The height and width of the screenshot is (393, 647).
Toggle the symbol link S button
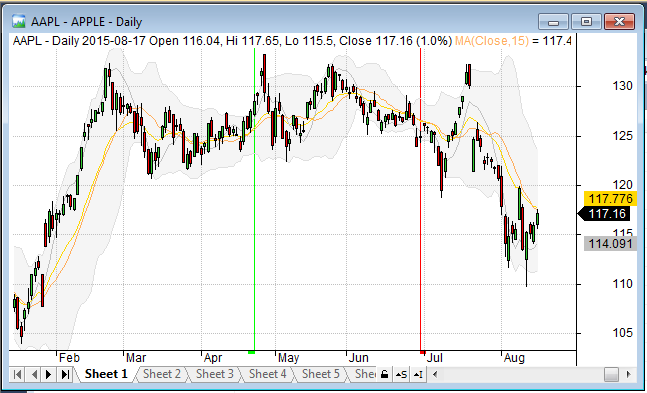coord(401,374)
